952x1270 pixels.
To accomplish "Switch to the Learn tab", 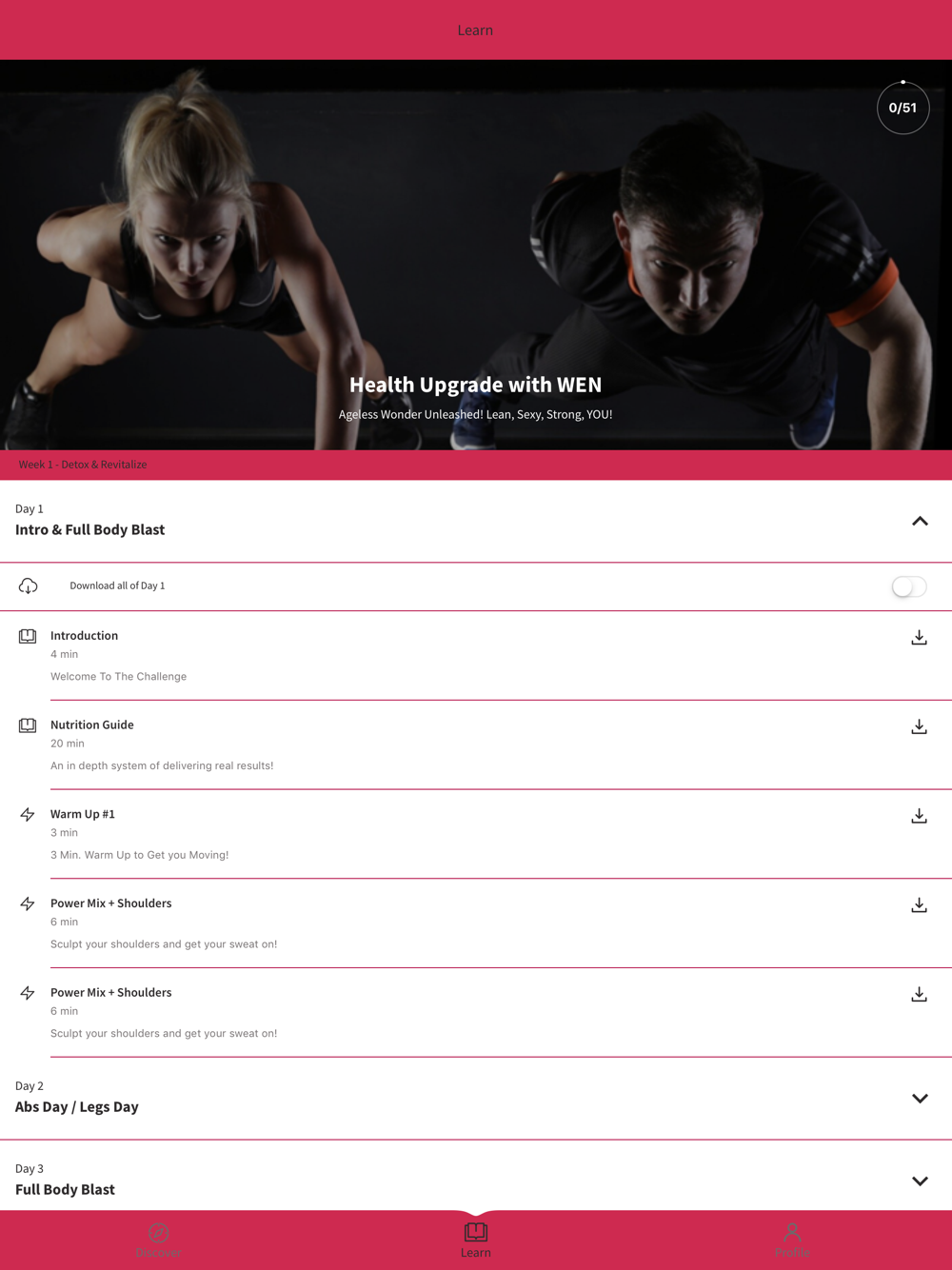I will (x=476, y=1240).
